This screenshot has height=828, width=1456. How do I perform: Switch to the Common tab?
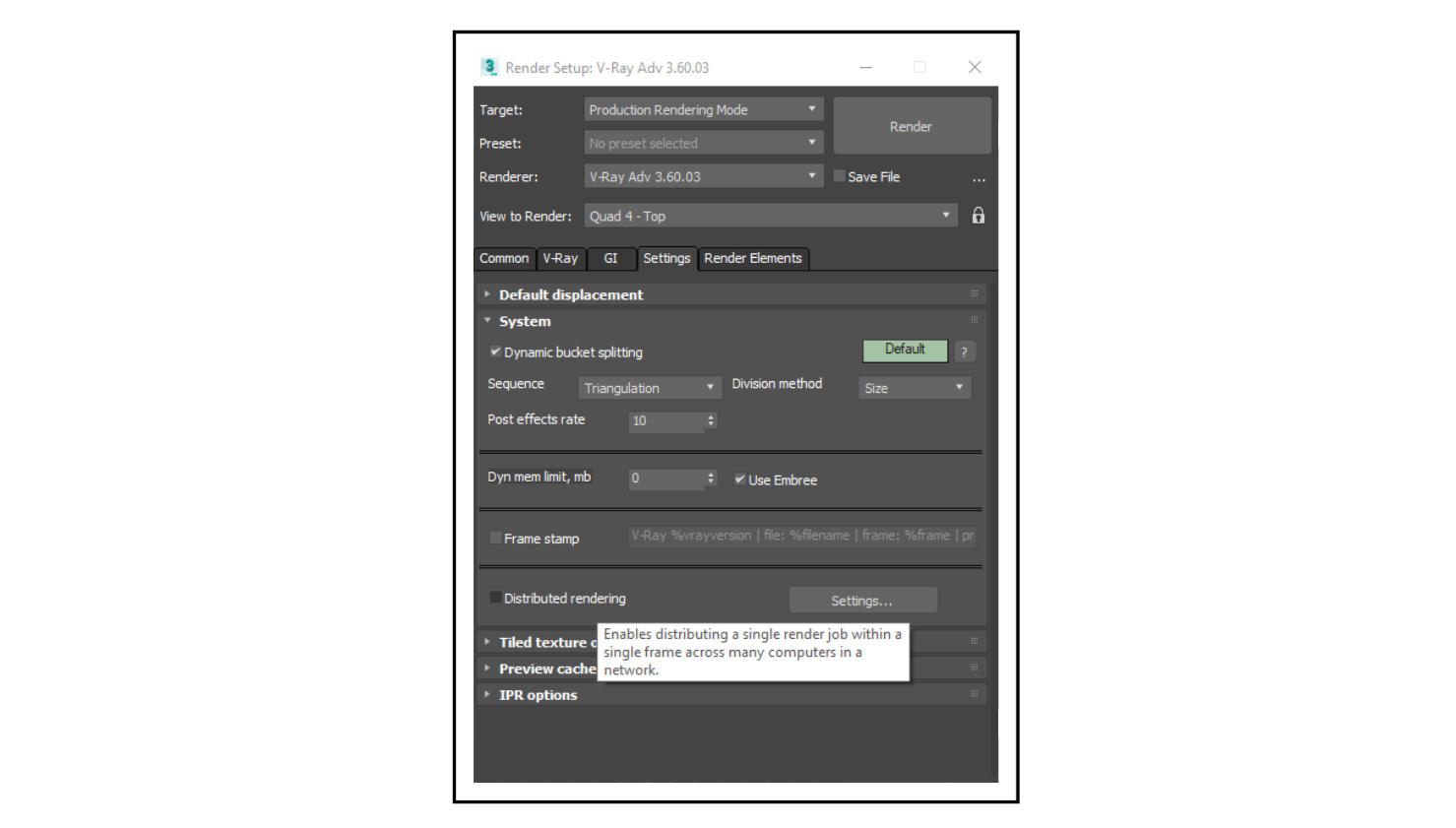pyautogui.click(x=504, y=258)
